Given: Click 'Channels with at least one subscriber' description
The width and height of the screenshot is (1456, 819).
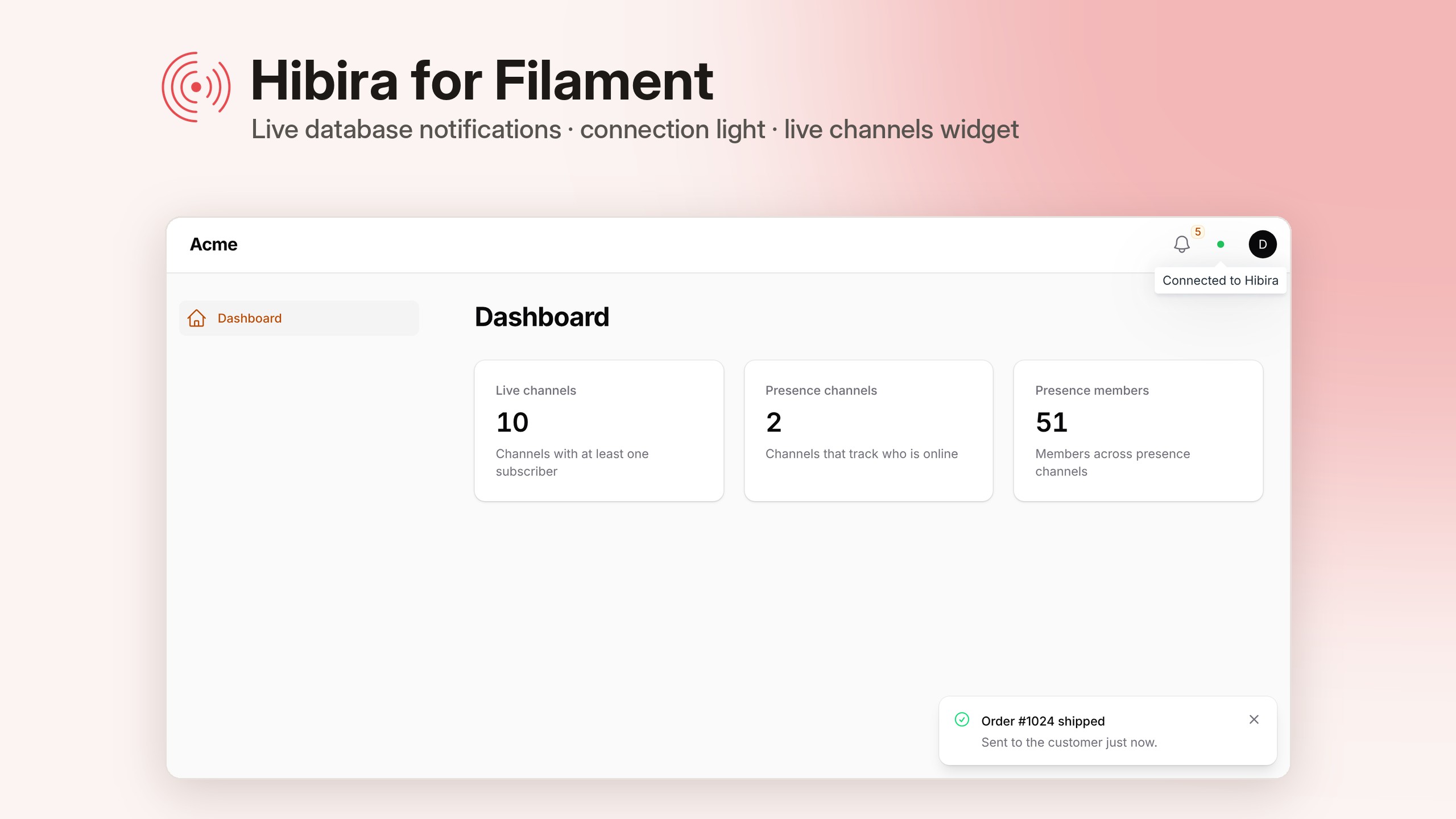Looking at the screenshot, I should [x=572, y=462].
